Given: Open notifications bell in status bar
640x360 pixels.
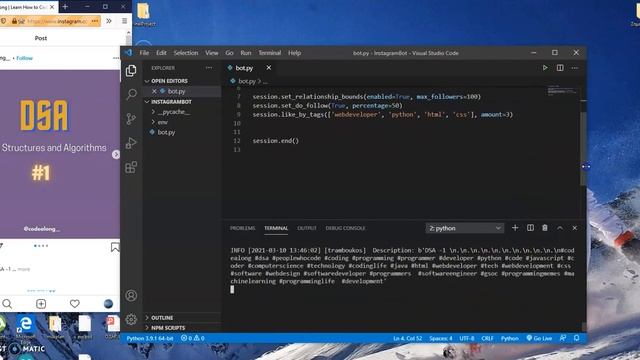Looking at the screenshot, I should pos(577,338).
